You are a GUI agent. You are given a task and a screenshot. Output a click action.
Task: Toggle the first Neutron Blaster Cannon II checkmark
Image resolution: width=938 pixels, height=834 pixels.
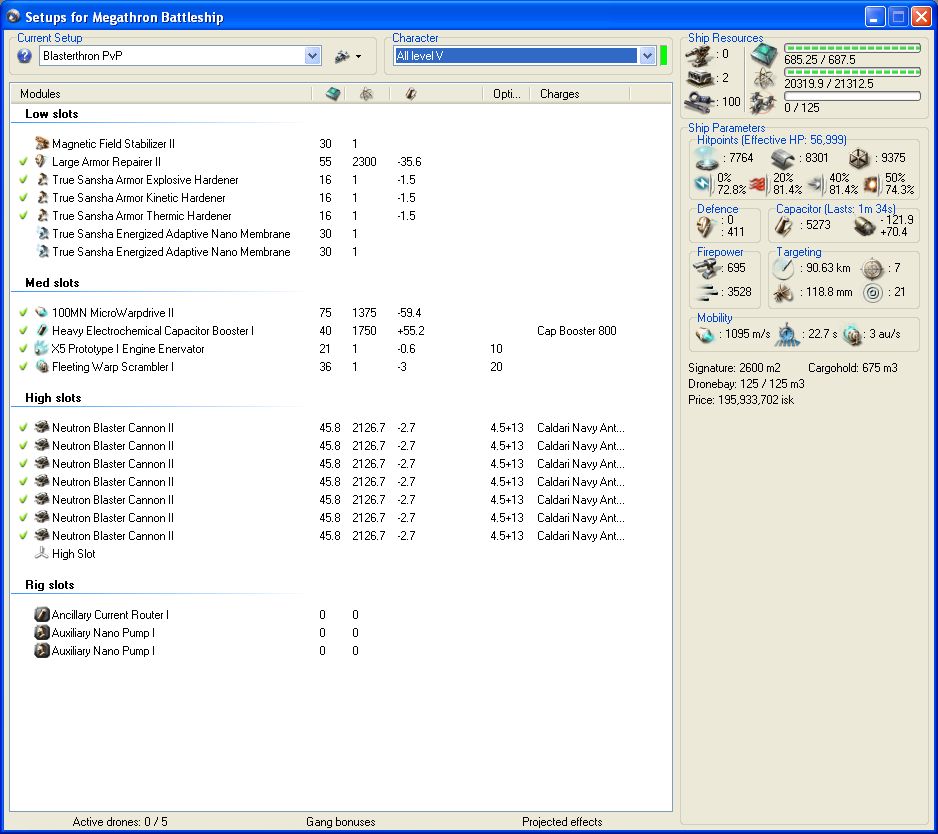point(23,428)
